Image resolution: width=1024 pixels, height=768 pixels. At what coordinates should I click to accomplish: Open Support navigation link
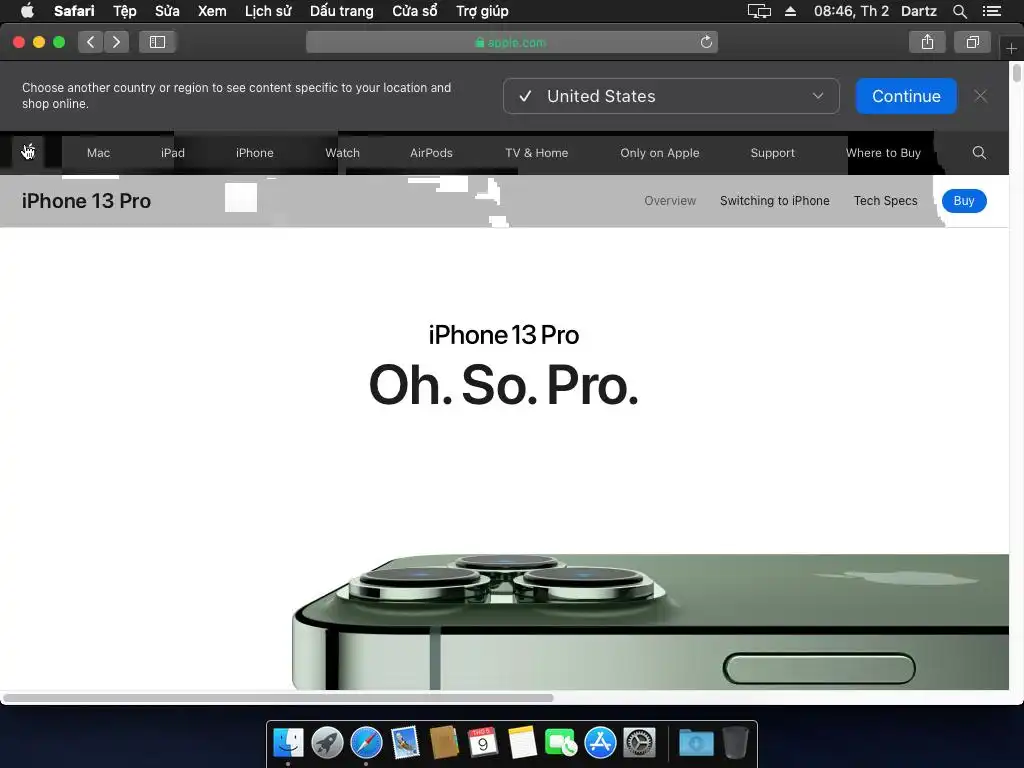coord(773,153)
